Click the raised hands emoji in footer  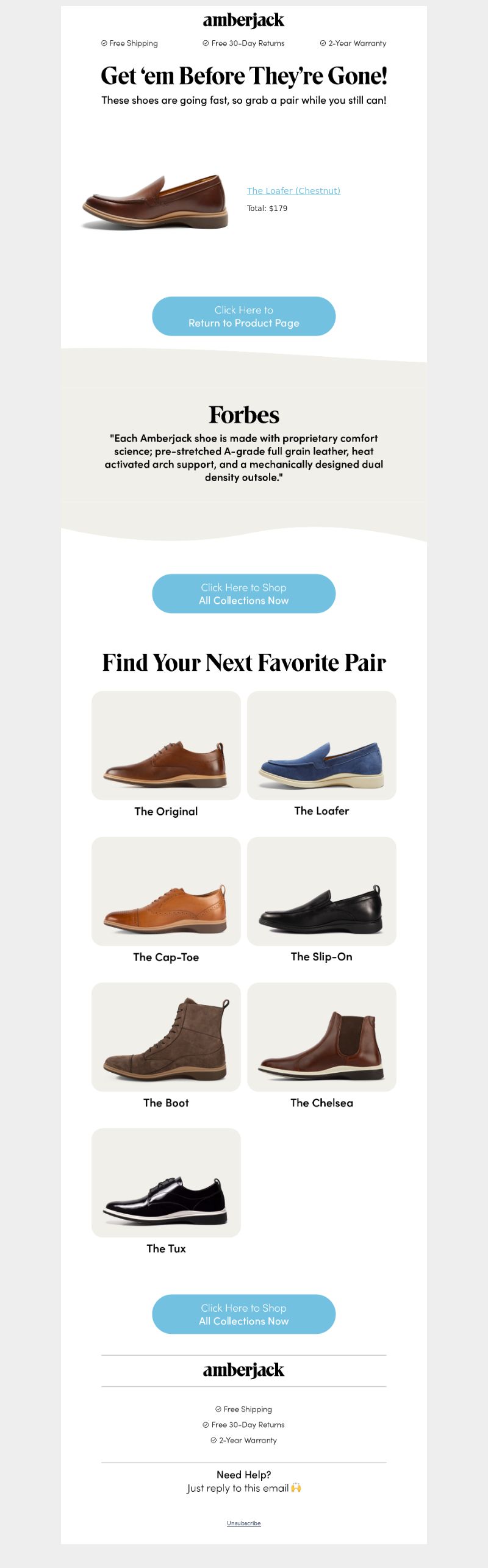point(296,1487)
